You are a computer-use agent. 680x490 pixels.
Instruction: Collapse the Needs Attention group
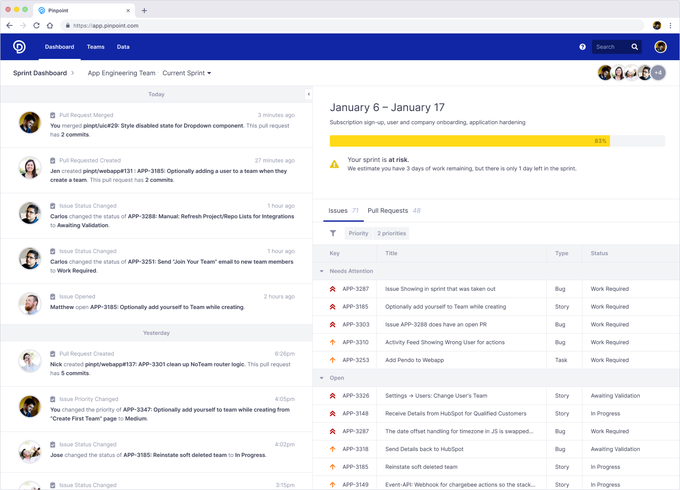tap(322, 271)
